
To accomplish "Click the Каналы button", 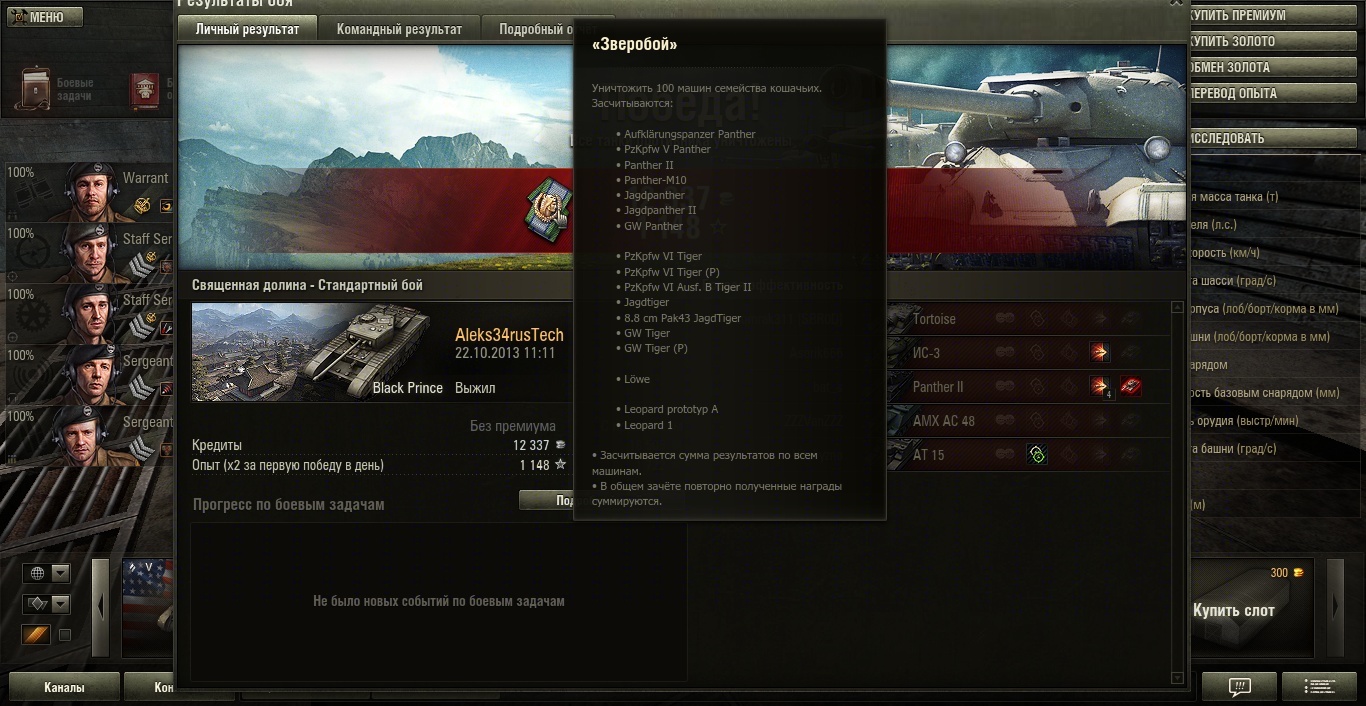I will 64,687.
